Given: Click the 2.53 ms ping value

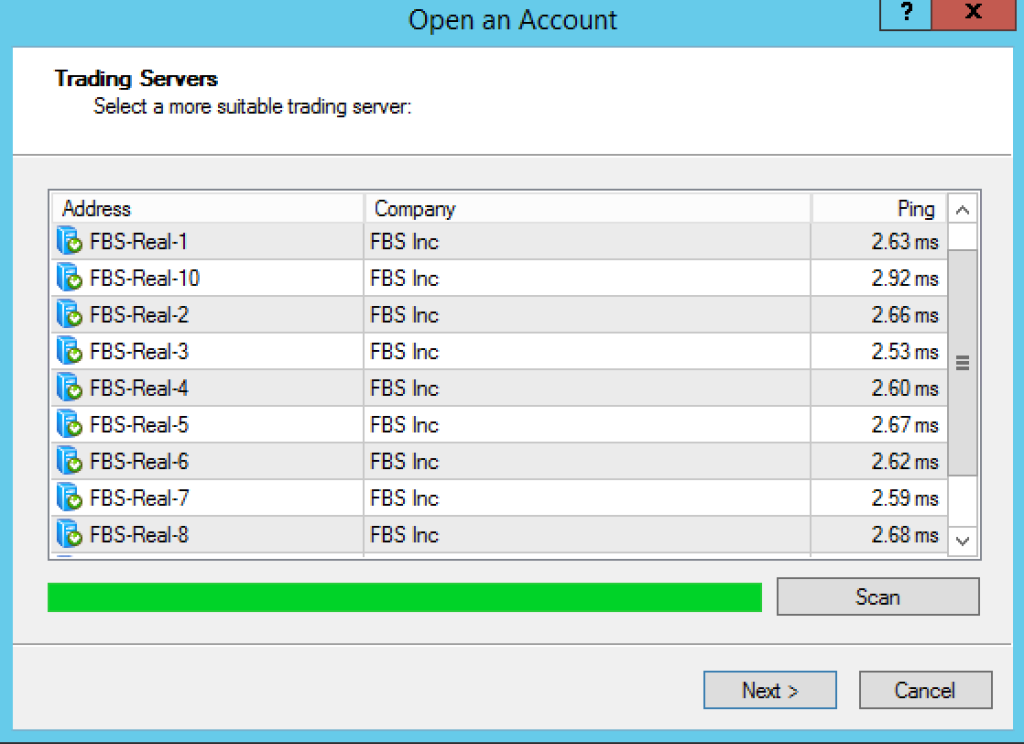Looking at the screenshot, I should (x=904, y=351).
